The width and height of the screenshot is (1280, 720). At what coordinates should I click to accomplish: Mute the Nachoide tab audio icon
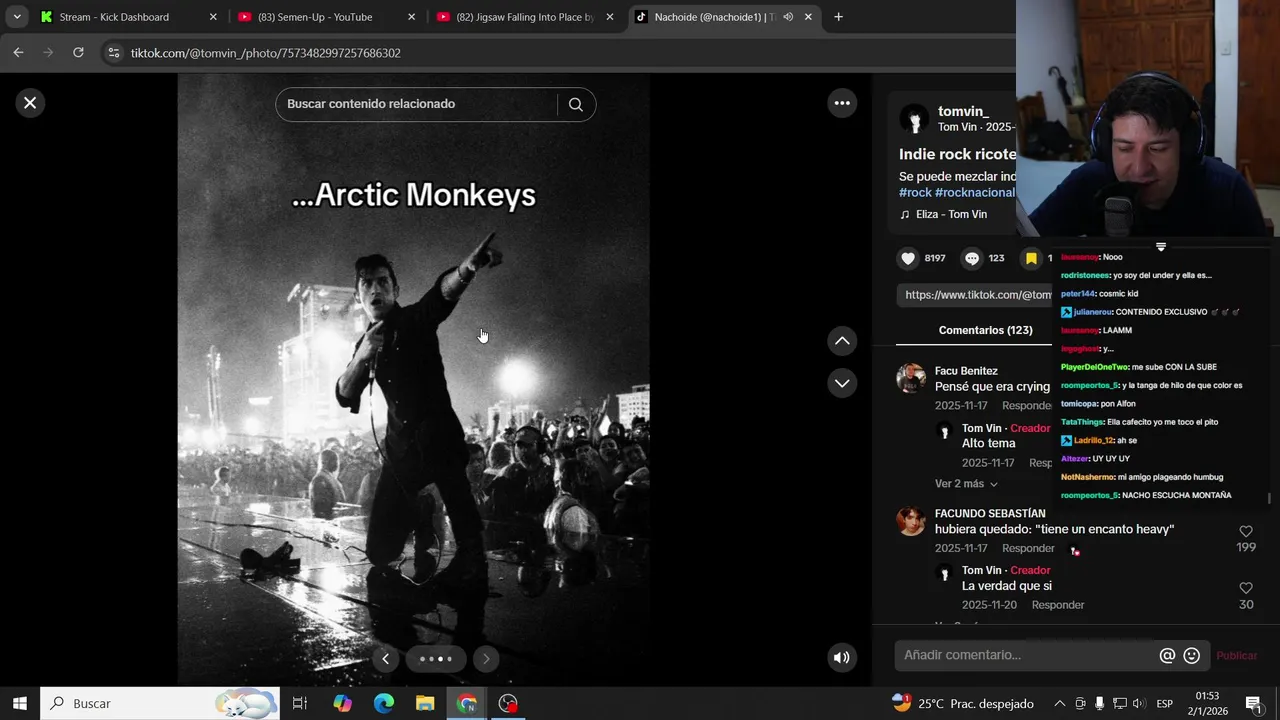tap(788, 17)
